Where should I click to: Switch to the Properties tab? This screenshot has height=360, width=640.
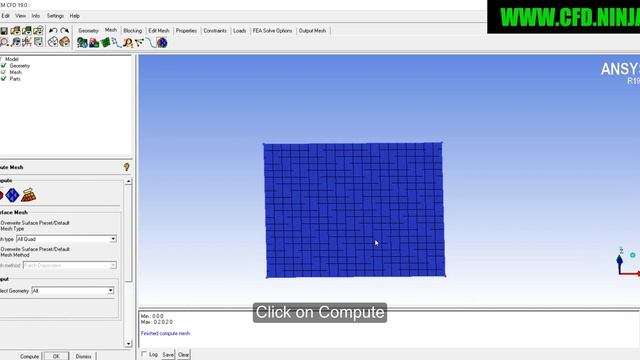186,31
